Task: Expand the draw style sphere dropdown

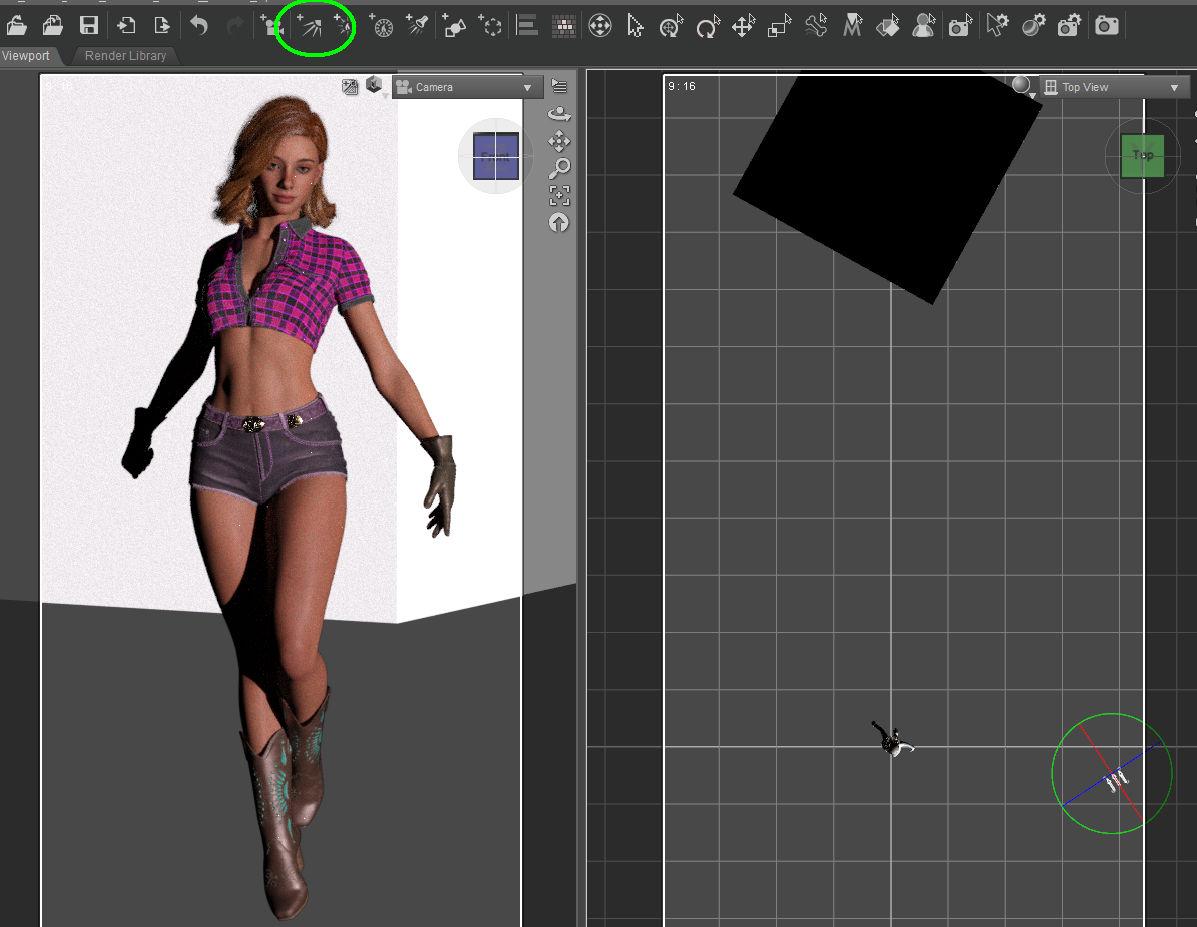Action: pos(1022,86)
